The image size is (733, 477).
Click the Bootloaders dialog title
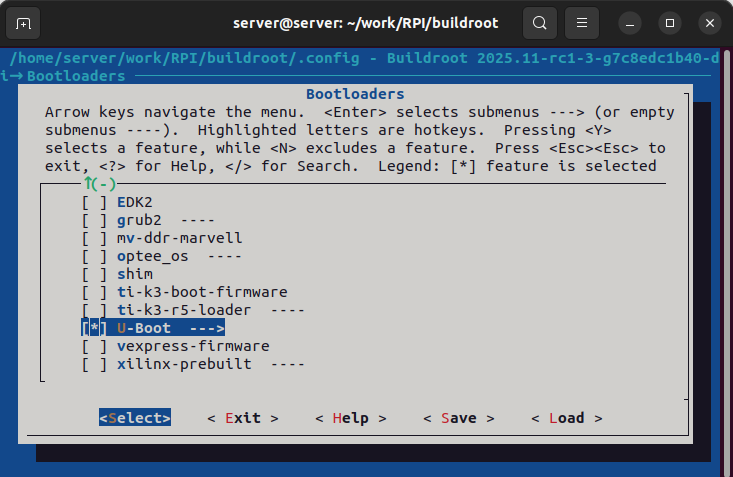pyautogui.click(x=355, y=94)
